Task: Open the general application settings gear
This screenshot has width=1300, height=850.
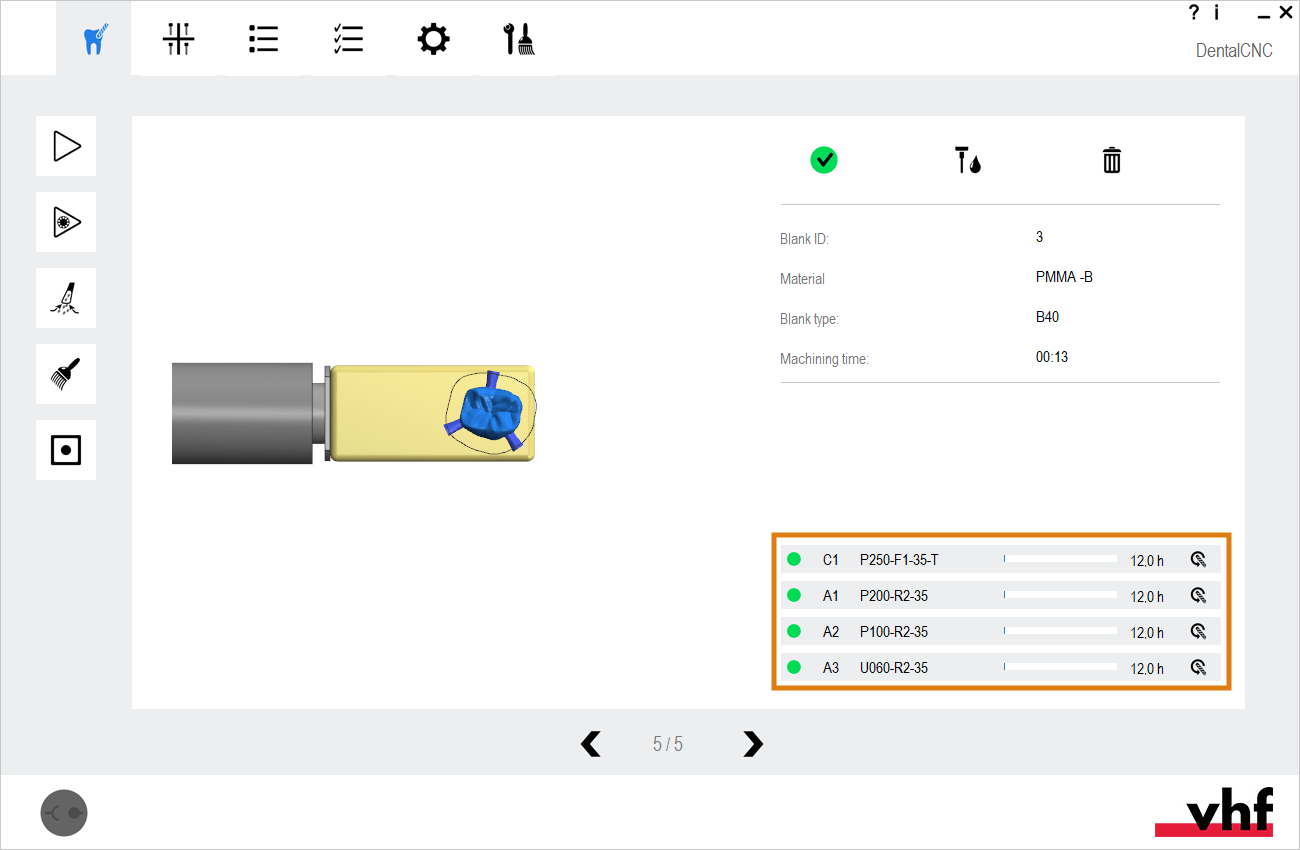Action: click(433, 38)
